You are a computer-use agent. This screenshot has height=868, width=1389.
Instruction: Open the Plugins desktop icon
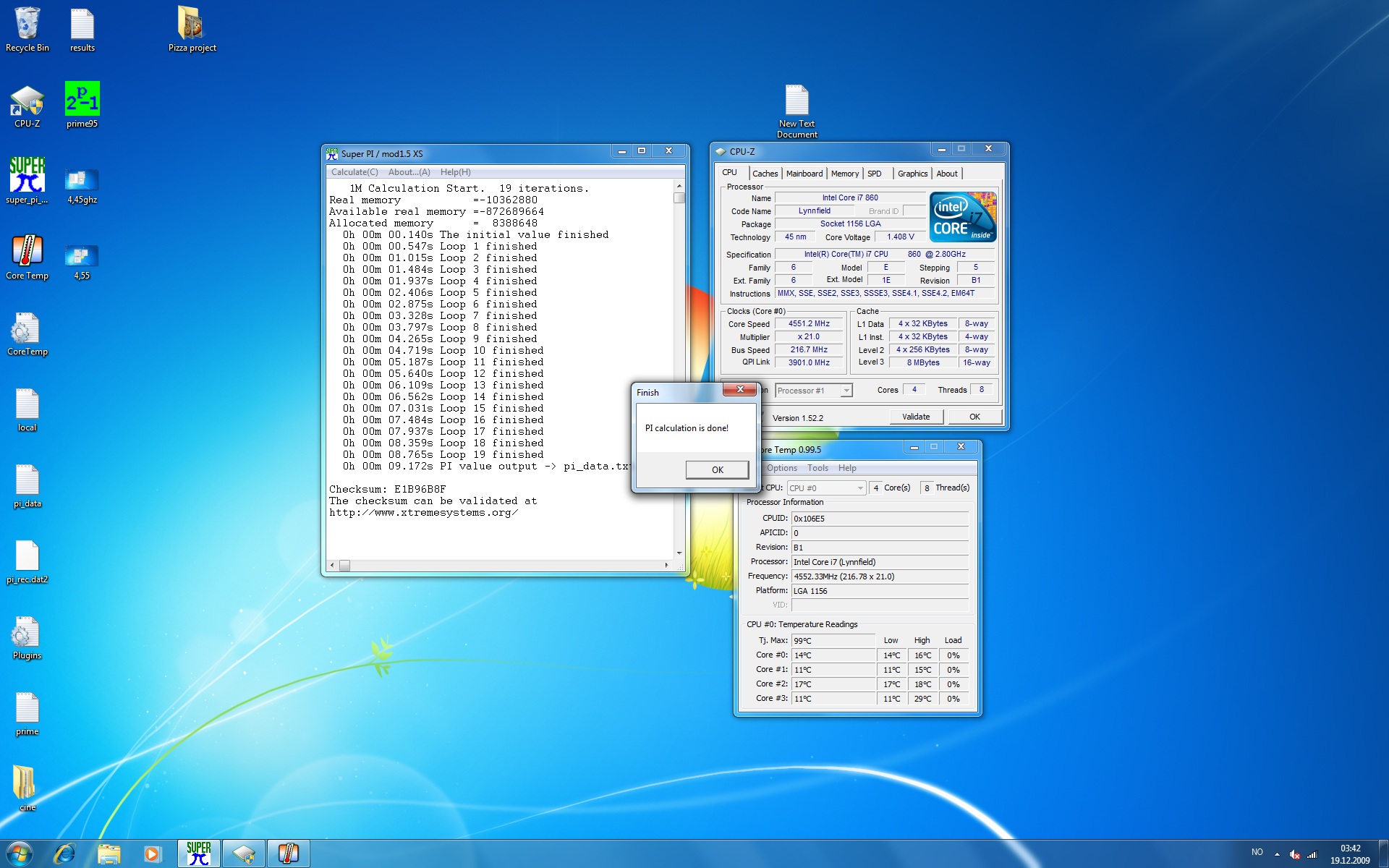click(27, 638)
